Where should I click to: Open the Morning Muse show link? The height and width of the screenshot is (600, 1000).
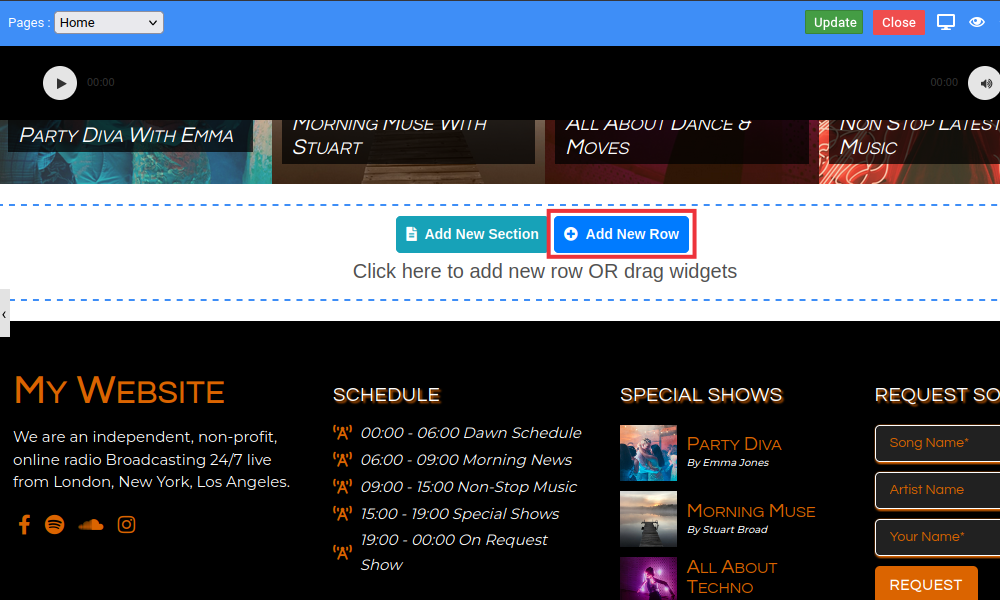[750, 511]
